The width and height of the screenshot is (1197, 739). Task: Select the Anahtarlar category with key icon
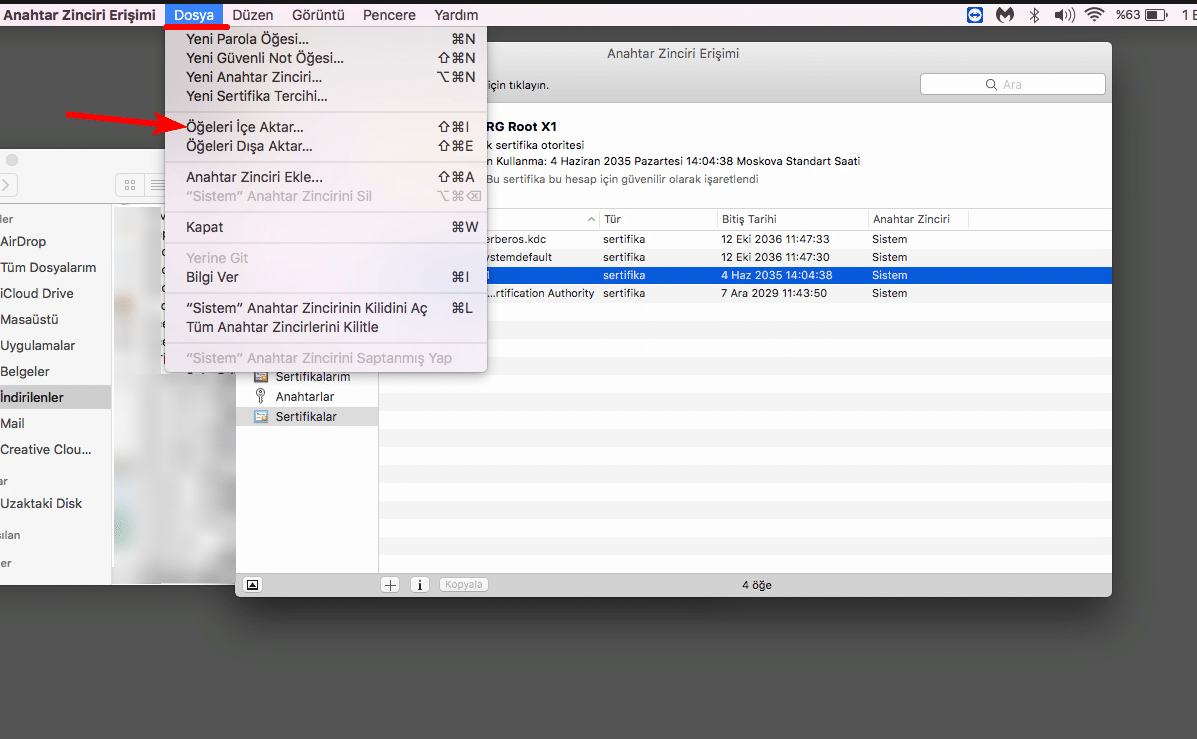pos(305,397)
